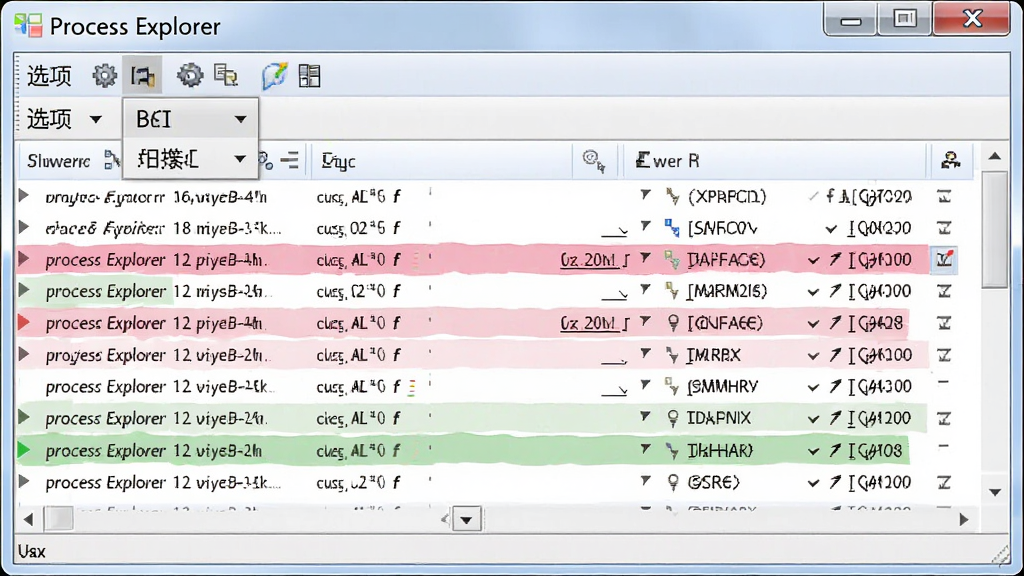Screen dimensions: 1024x576
Task: Expand the red row containing [DAFFACE)
Action: tap(24, 259)
